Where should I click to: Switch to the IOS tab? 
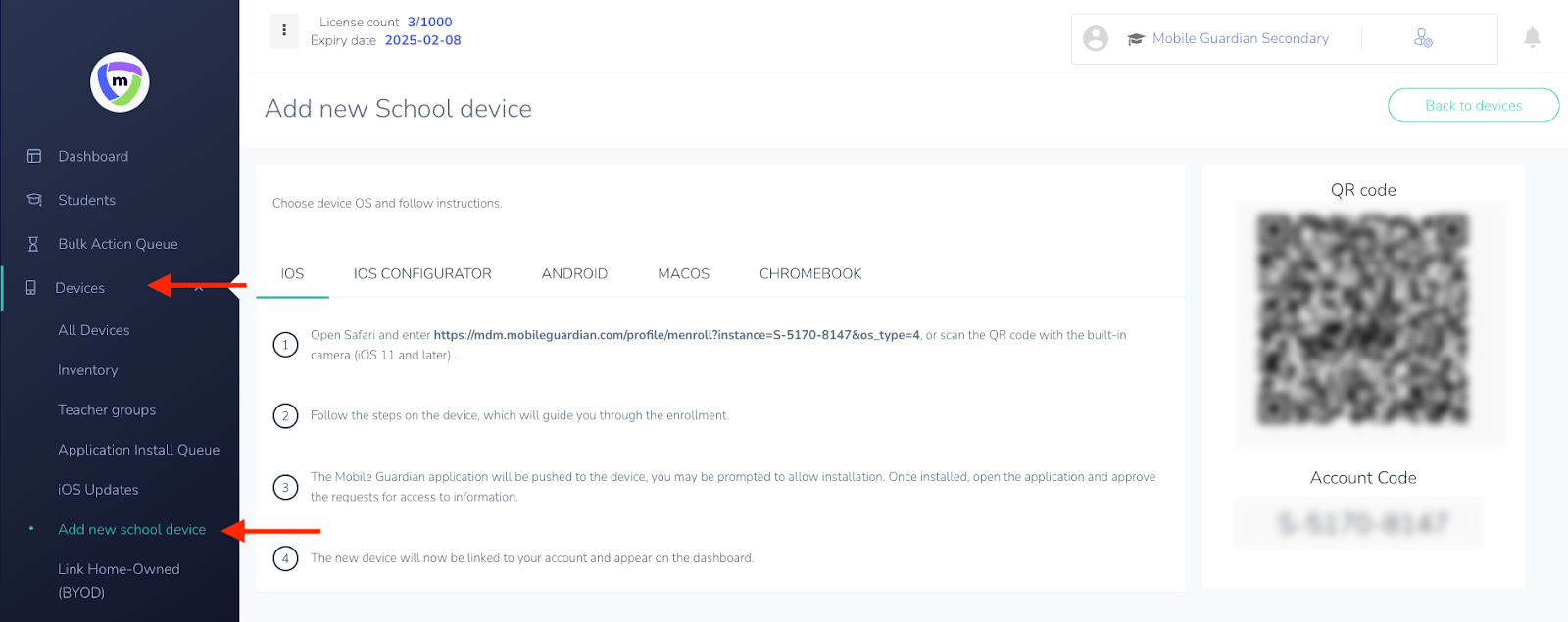(292, 274)
